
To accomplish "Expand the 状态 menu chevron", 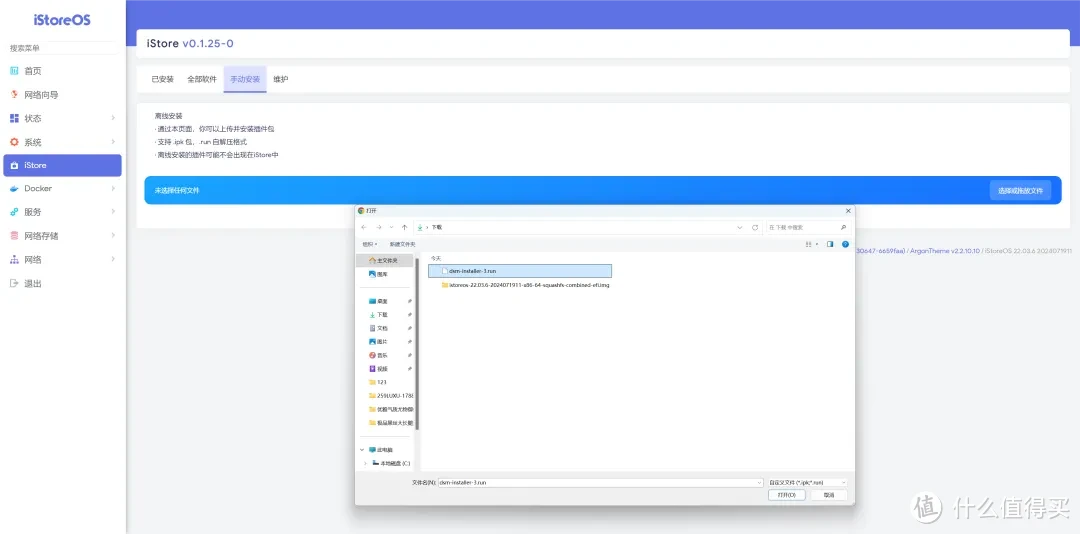I will [x=113, y=119].
